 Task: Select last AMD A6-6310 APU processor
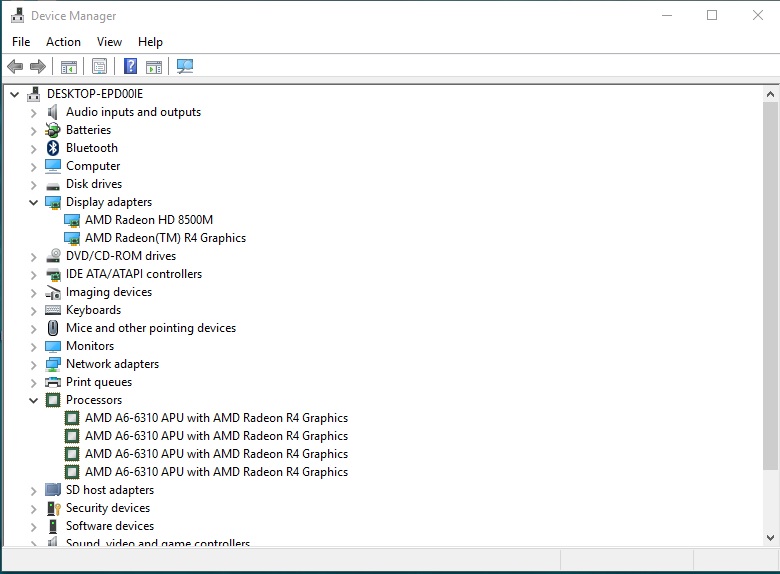click(x=216, y=472)
